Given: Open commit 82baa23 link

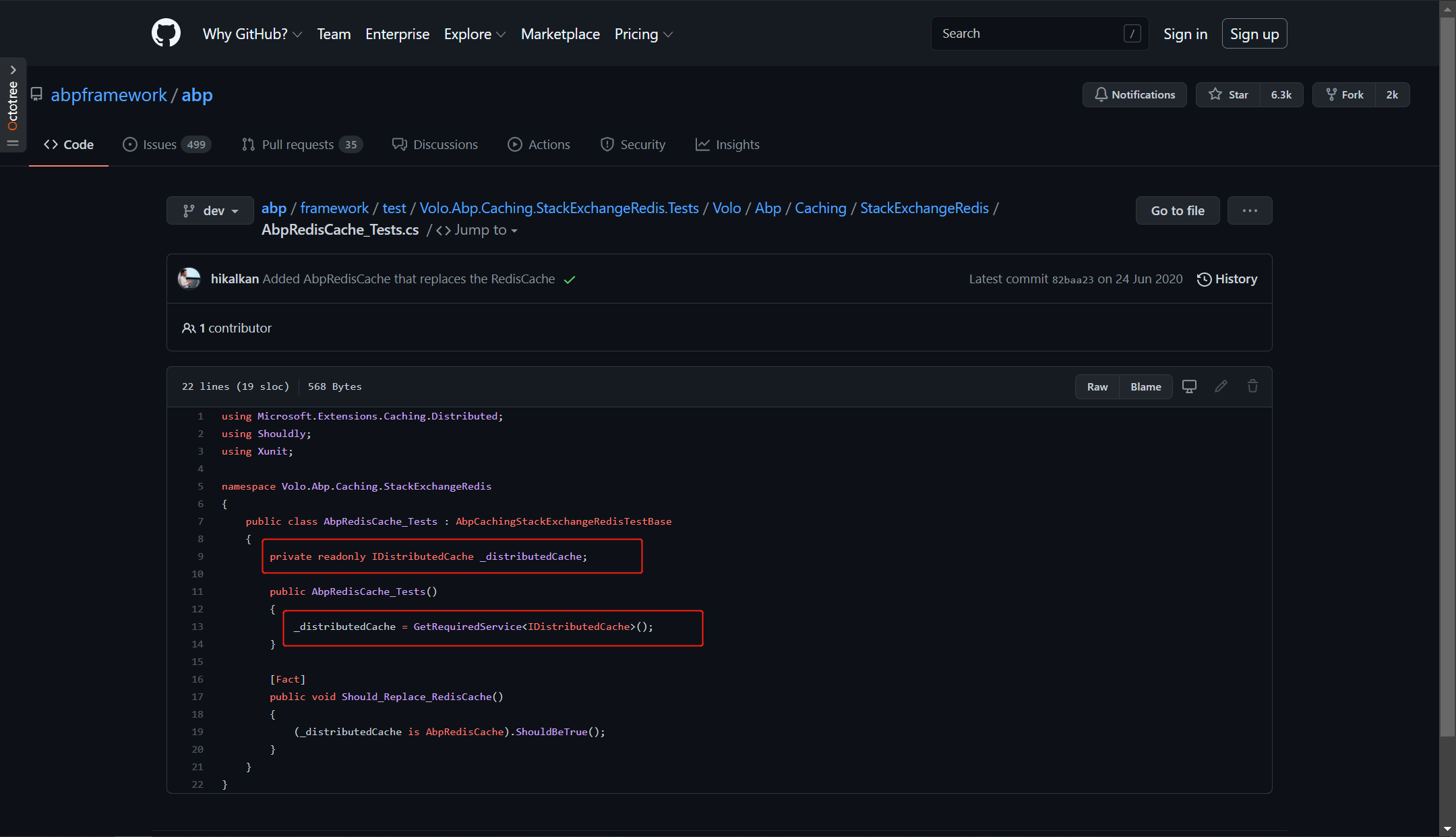Looking at the screenshot, I should [1072, 279].
